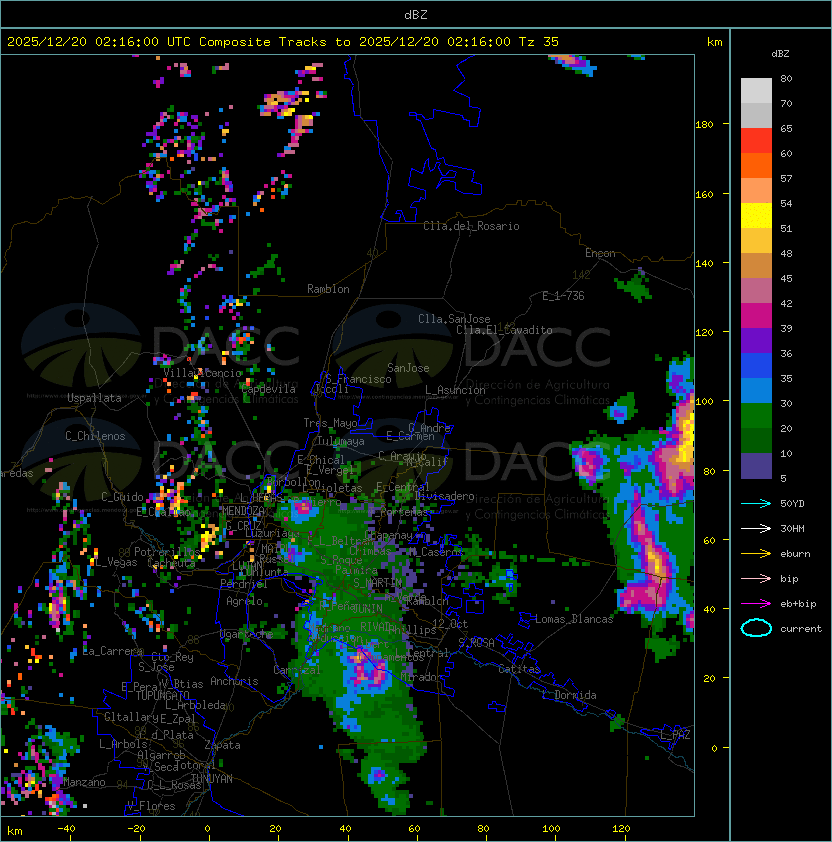The width and height of the screenshot is (832, 842).
Task: Select the slate 10 dBZ bottom swatch
Action: coord(756,466)
